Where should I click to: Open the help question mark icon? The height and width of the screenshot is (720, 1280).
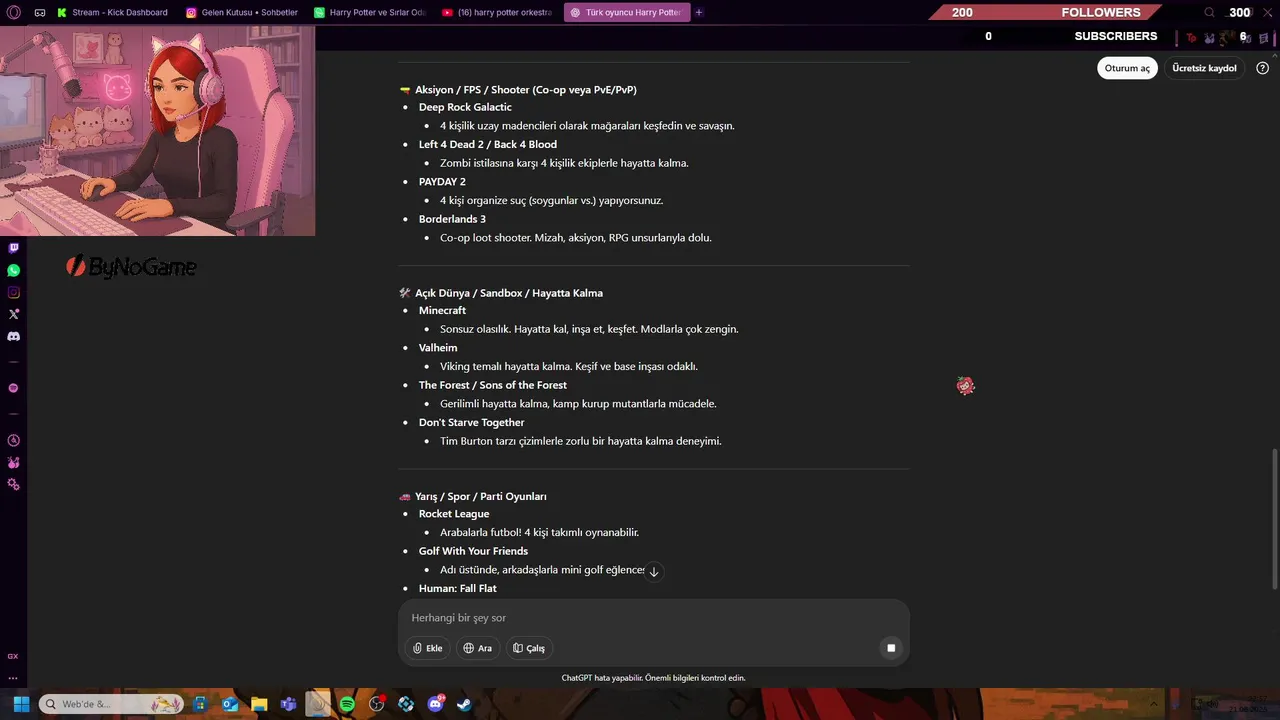(x=1262, y=68)
